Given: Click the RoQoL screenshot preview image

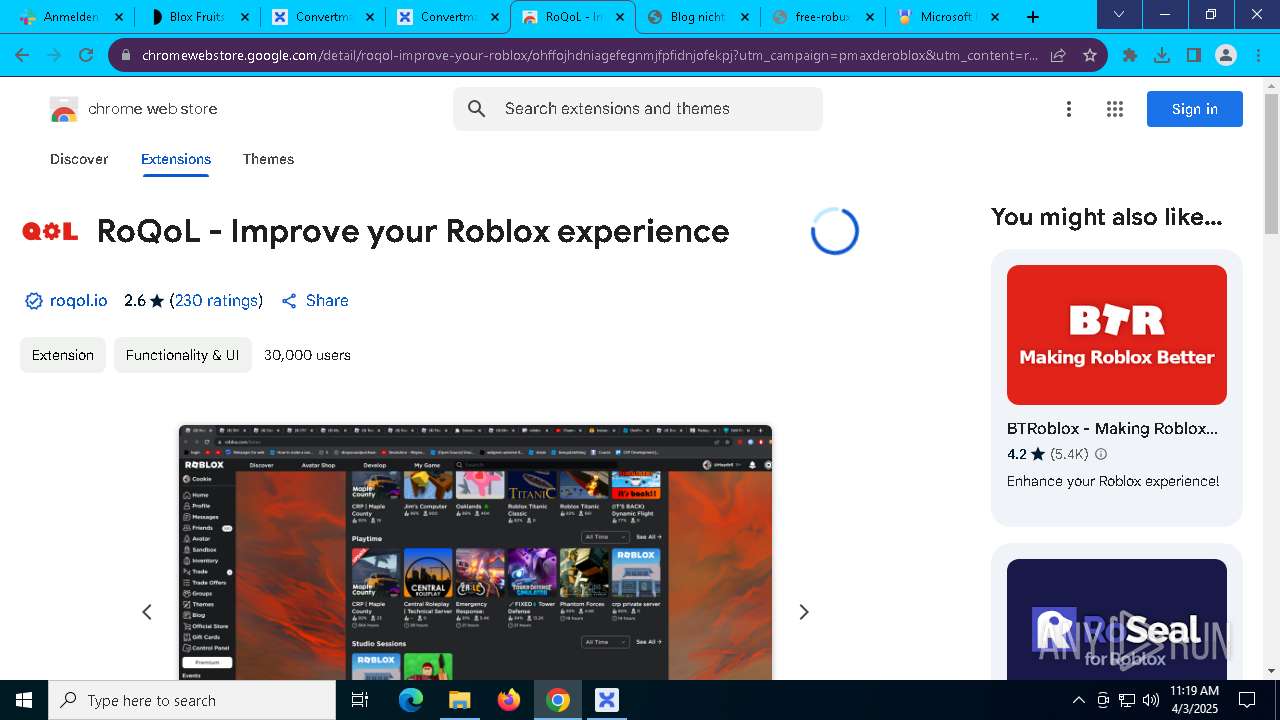Looking at the screenshot, I should 475,552.
